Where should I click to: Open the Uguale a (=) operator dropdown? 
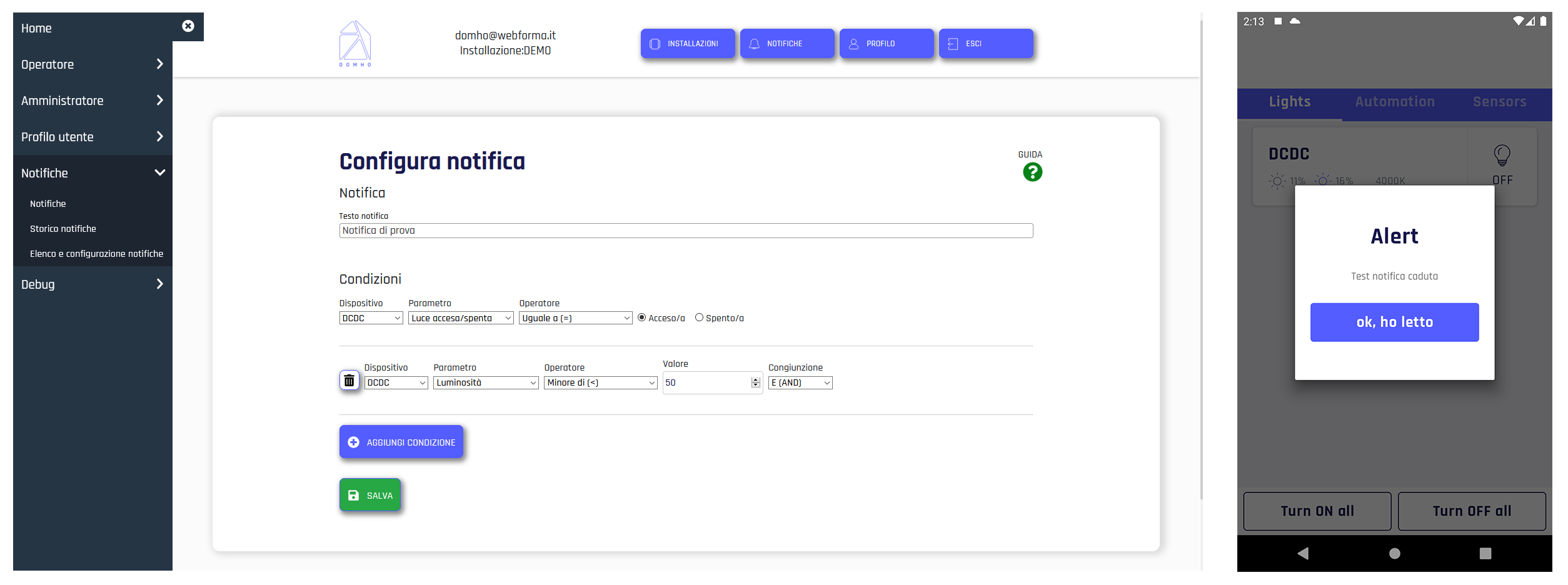575,318
